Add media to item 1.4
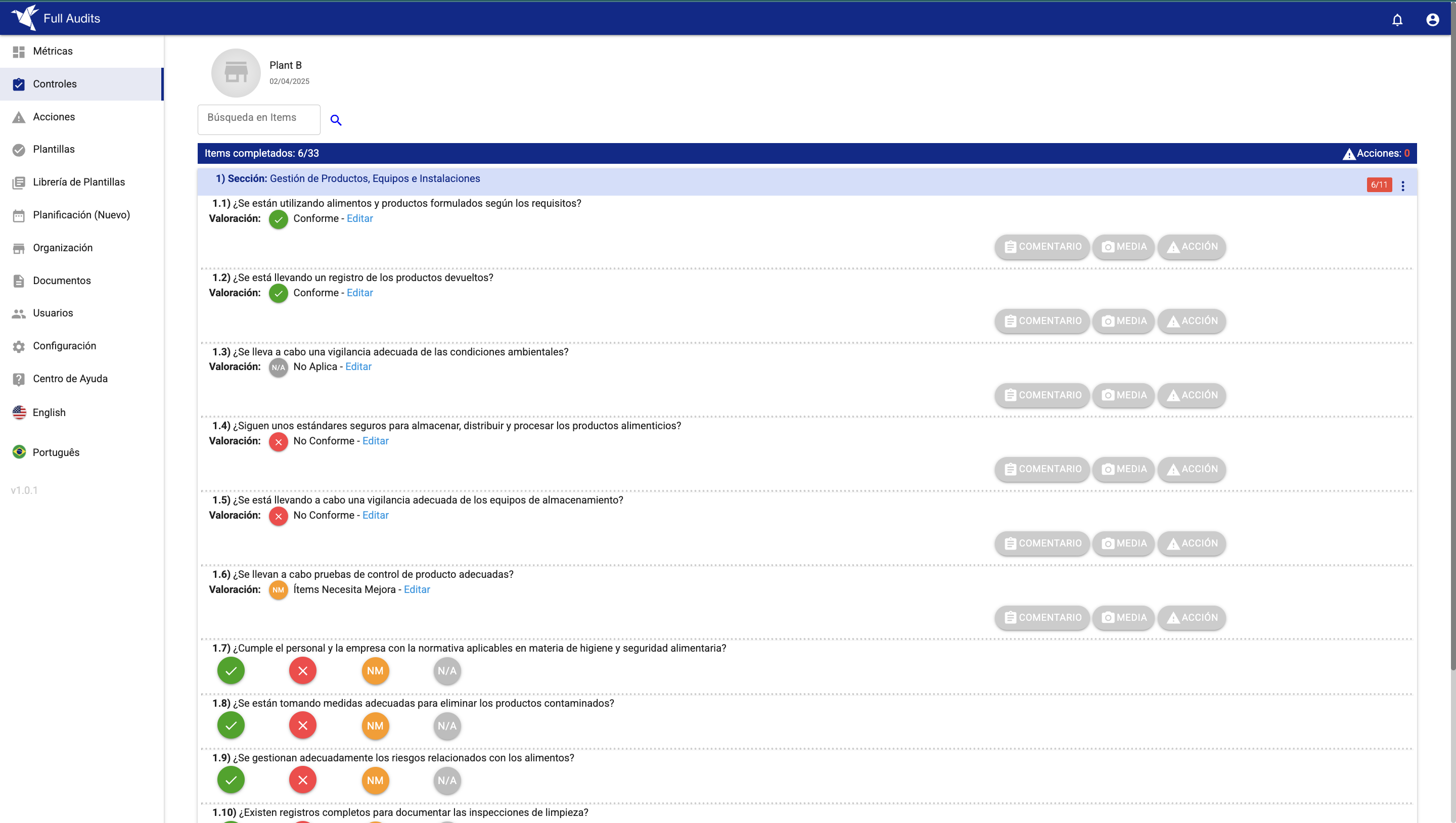 1123,469
